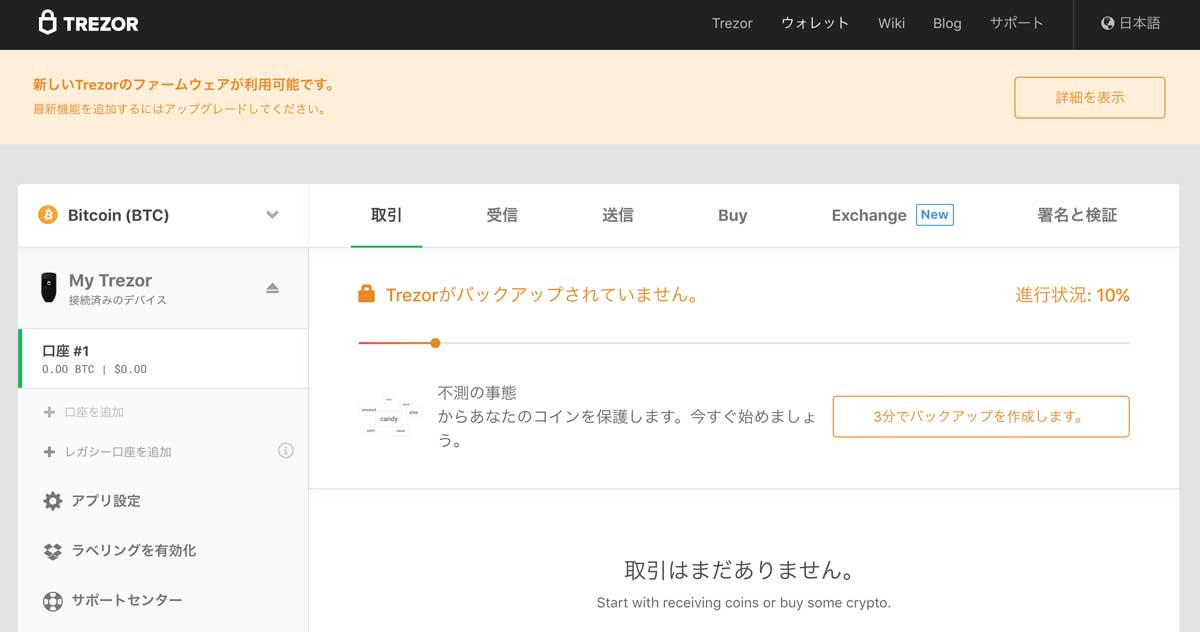
Task: Click the 進行状況: 10% text
Action: 1073,295
